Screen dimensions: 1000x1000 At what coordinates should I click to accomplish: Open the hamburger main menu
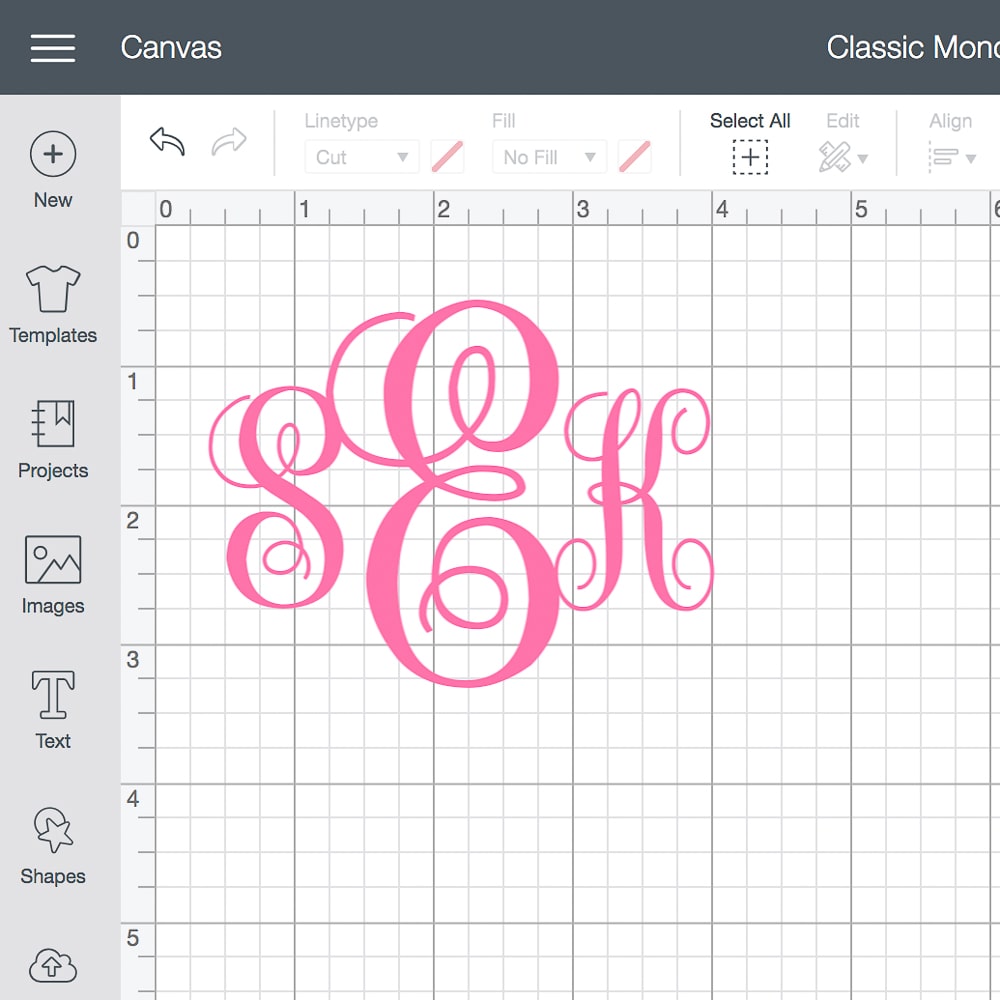click(52, 48)
